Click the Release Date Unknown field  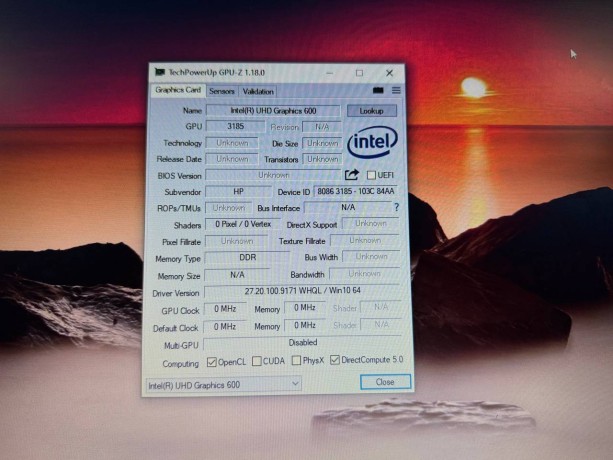(x=232, y=159)
